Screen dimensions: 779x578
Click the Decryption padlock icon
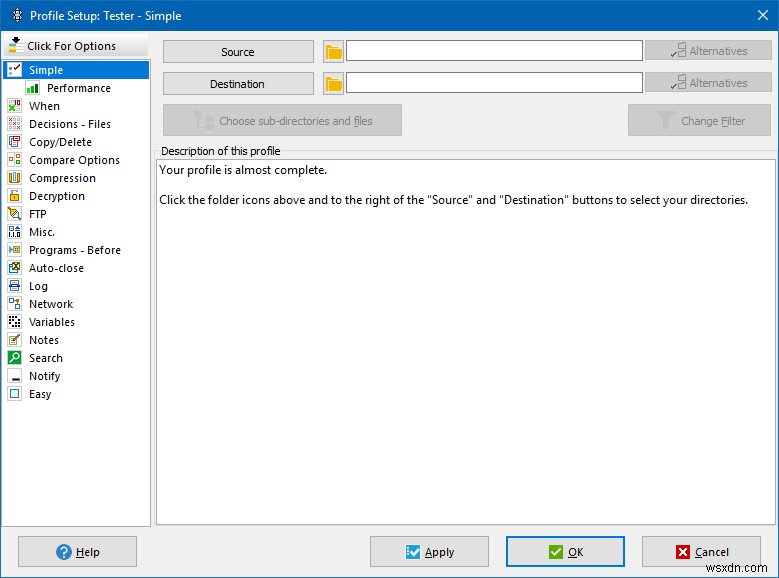14,196
